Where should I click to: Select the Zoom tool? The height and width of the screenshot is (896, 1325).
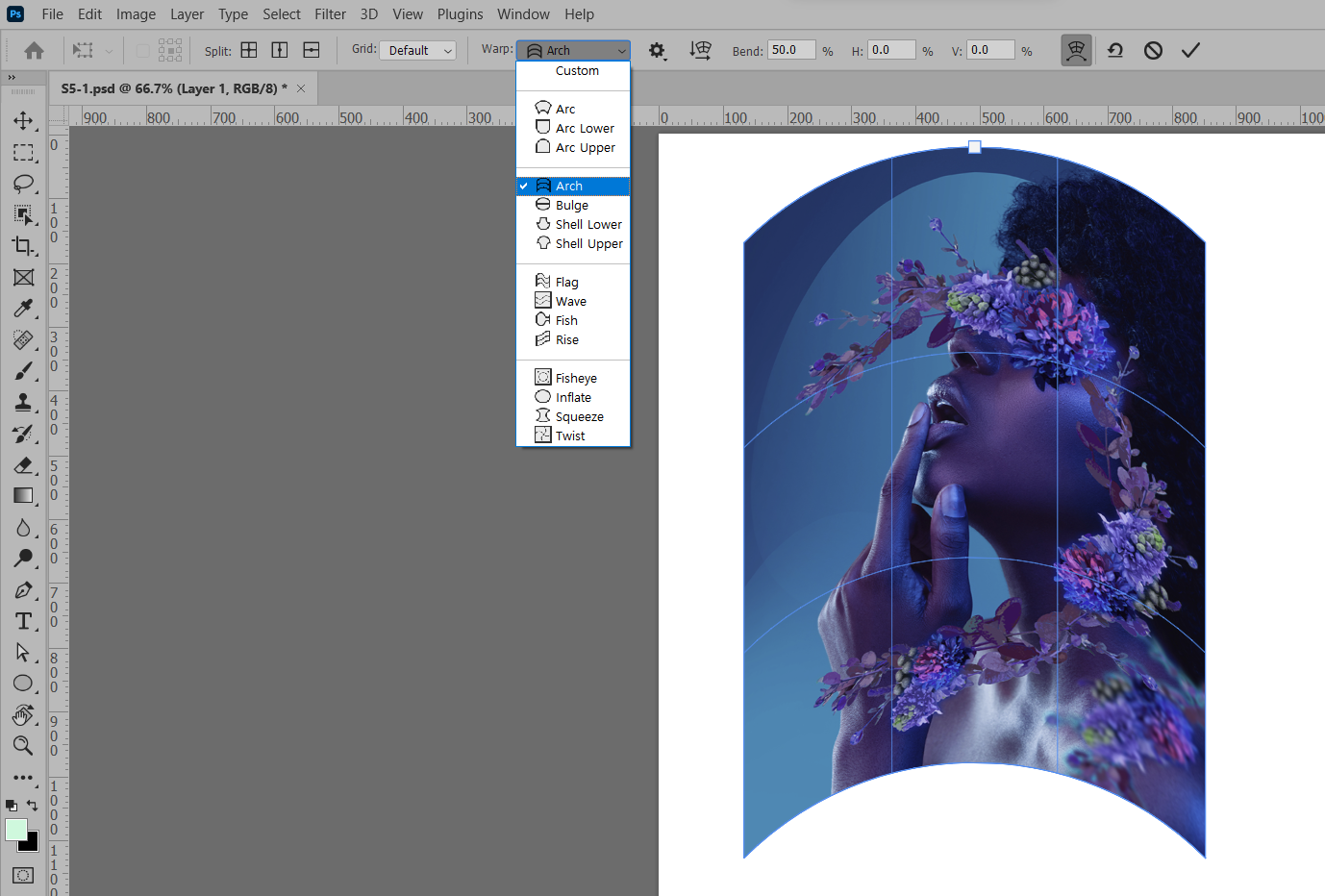click(23, 746)
